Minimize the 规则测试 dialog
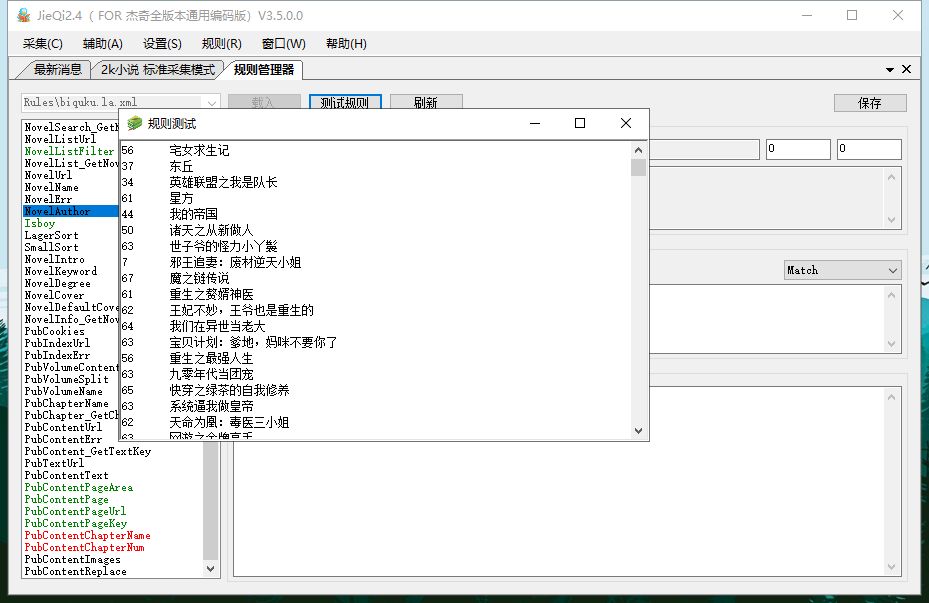This screenshot has width=929, height=603. tap(535, 123)
